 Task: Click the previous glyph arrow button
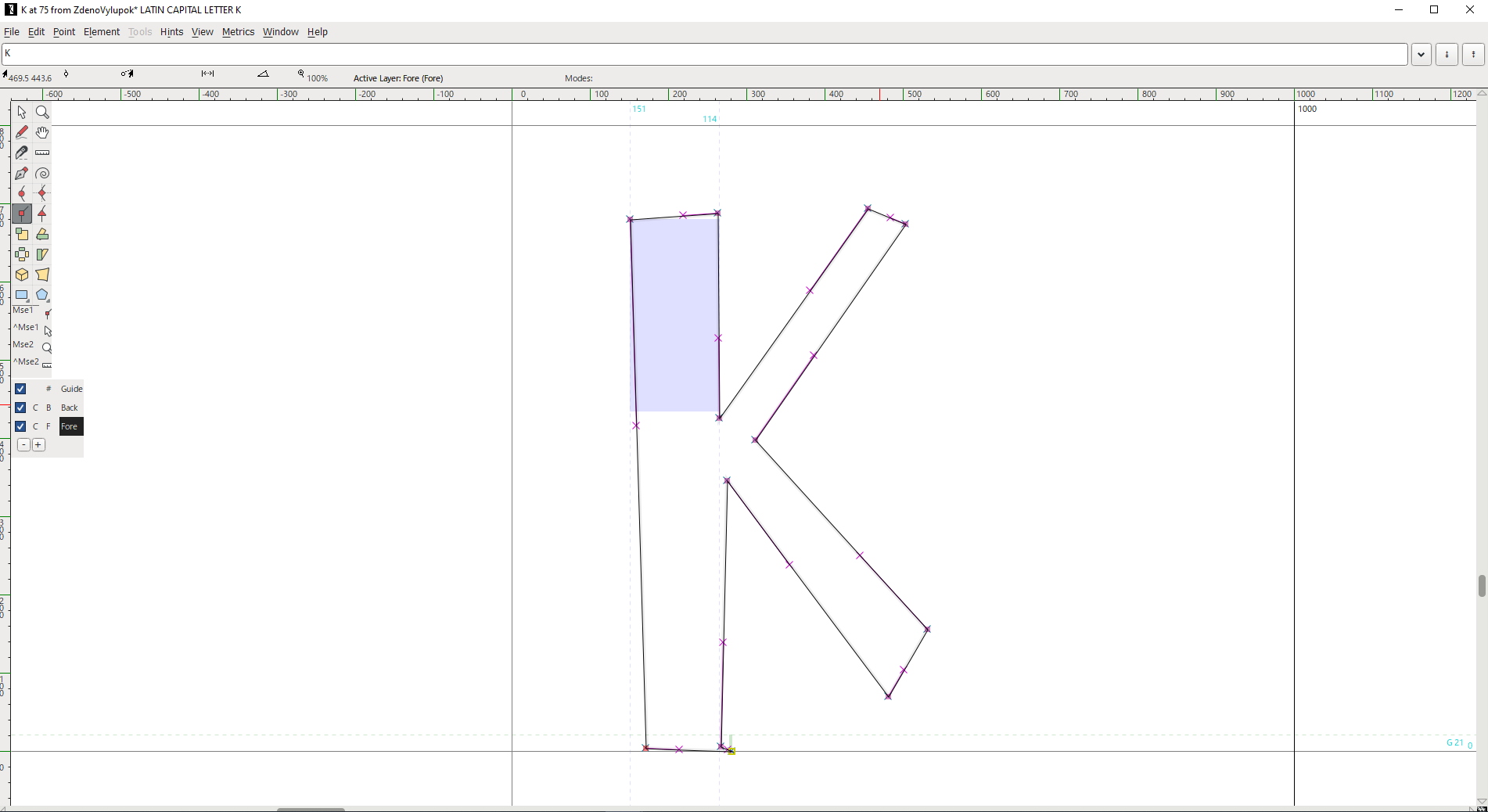click(1447, 55)
